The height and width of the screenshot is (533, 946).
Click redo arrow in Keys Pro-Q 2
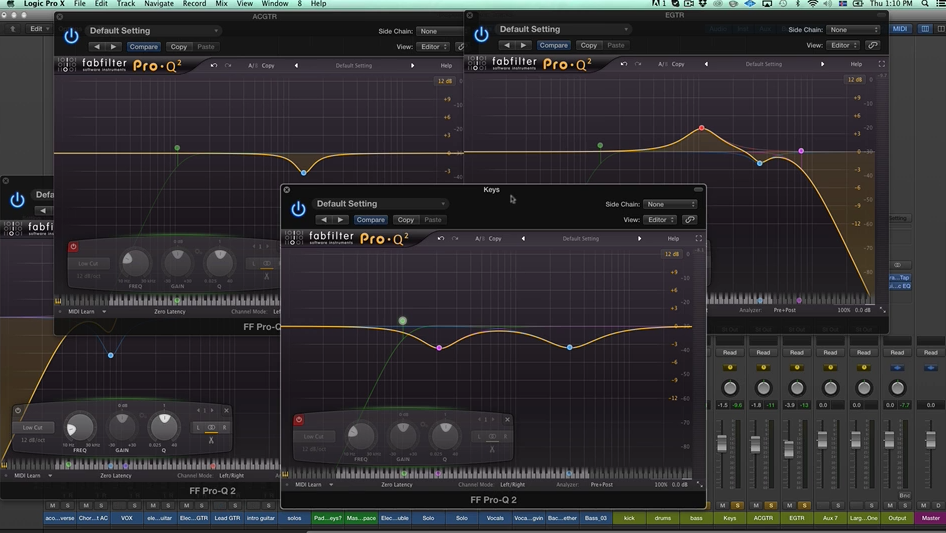click(455, 238)
